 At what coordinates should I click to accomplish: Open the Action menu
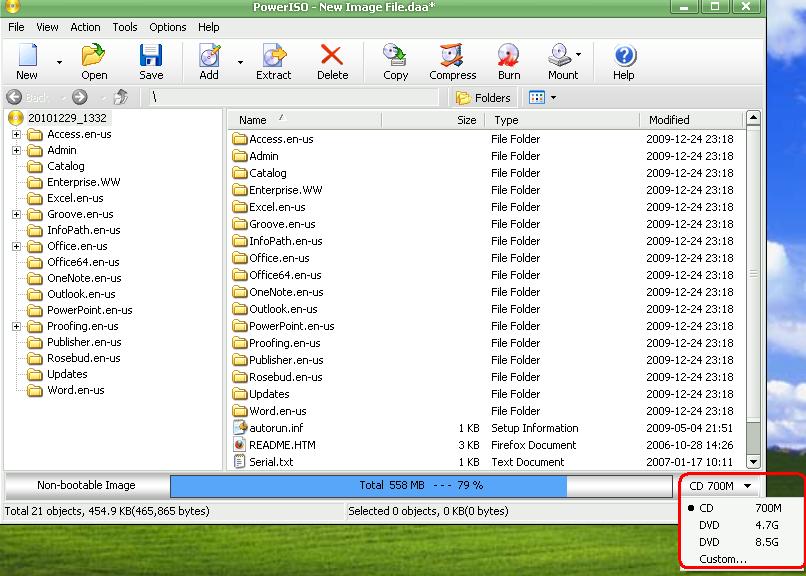click(x=85, y=27)
